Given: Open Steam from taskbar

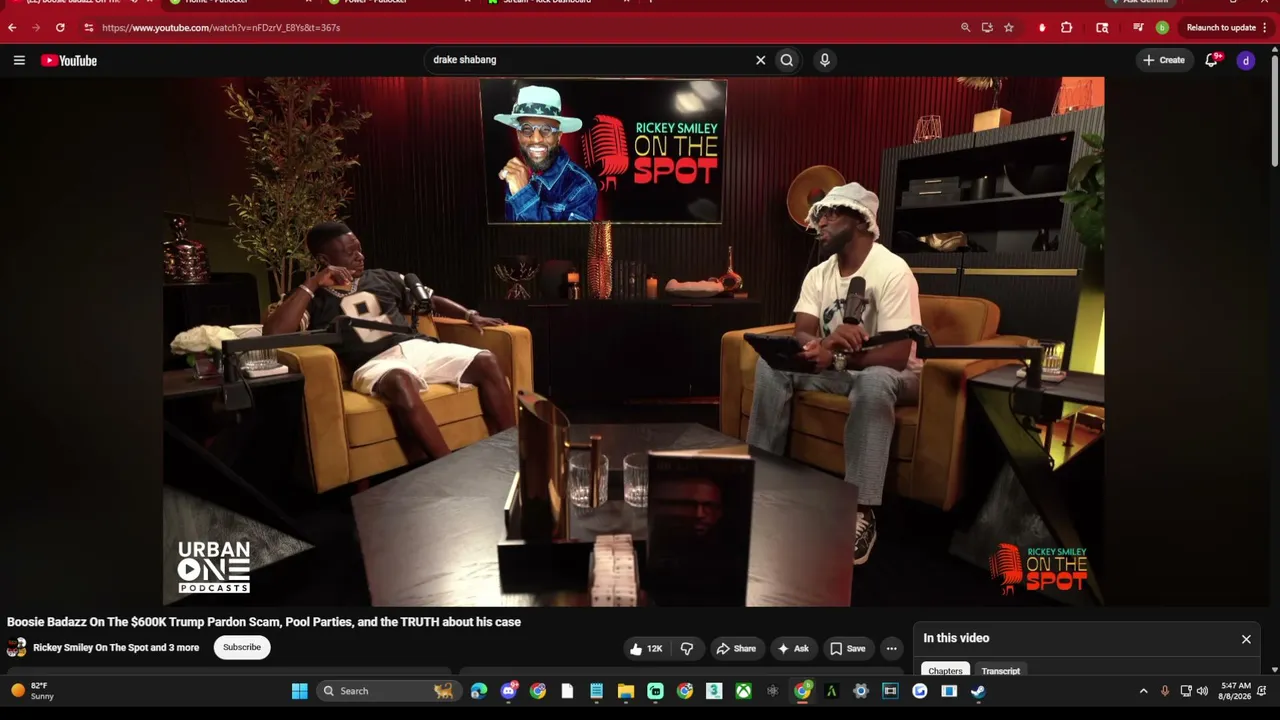Looking at the screenshot, I should coord(978,691).
